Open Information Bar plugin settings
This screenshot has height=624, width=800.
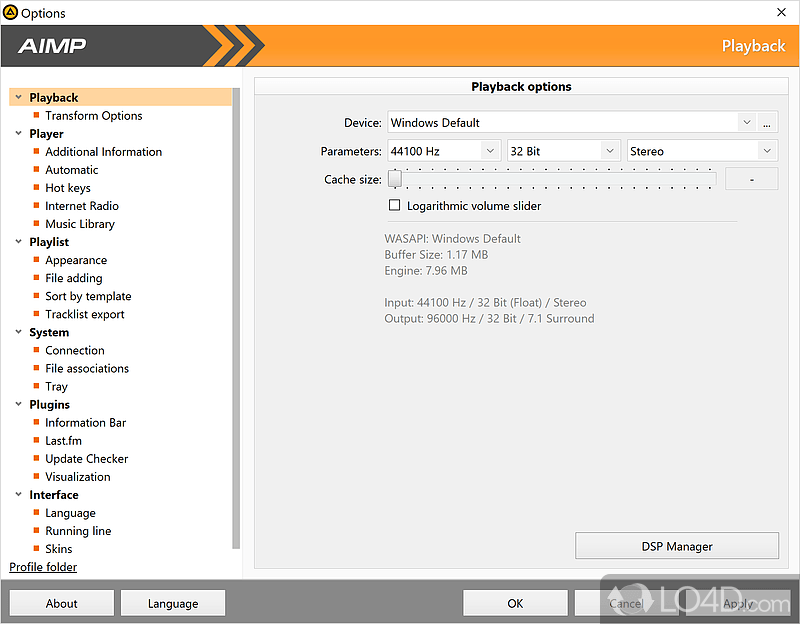click(85, 422)
